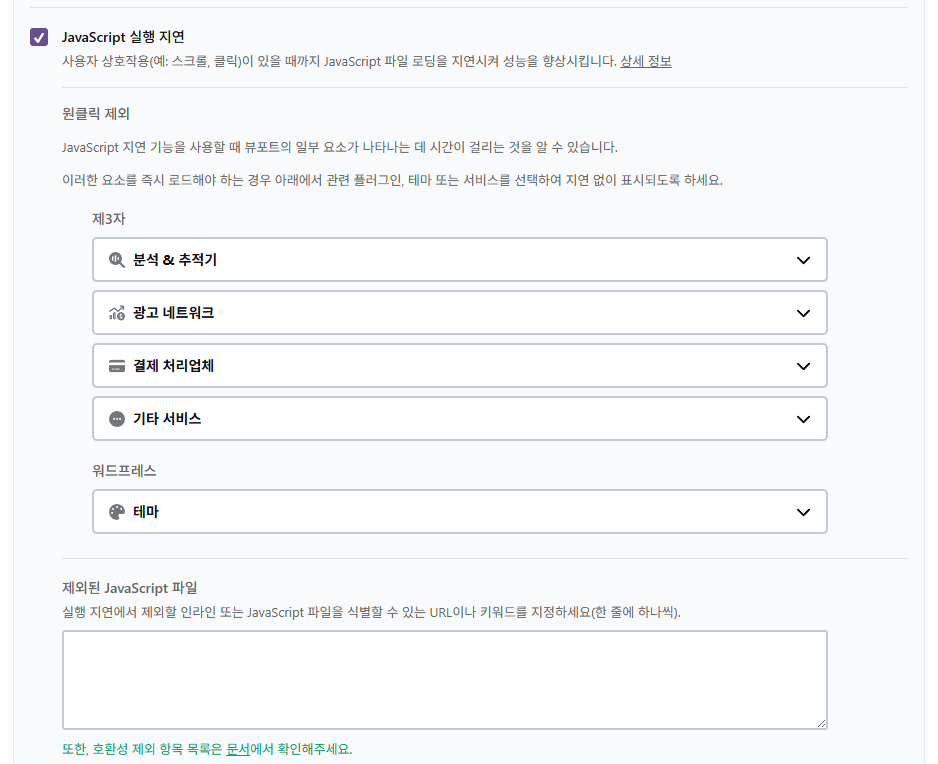This screenshot has height=764, width=938.
Task: Click the resize handle of the textarea
Action: pos(822,723)
